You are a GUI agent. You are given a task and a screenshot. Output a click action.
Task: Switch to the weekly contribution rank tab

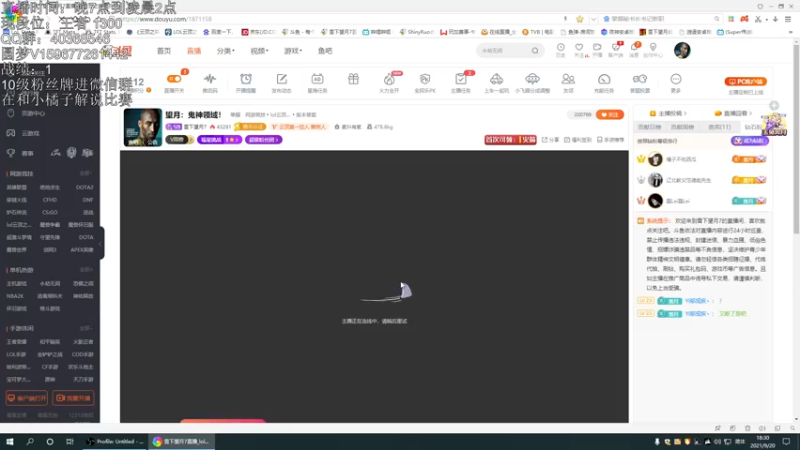[683, 127]
